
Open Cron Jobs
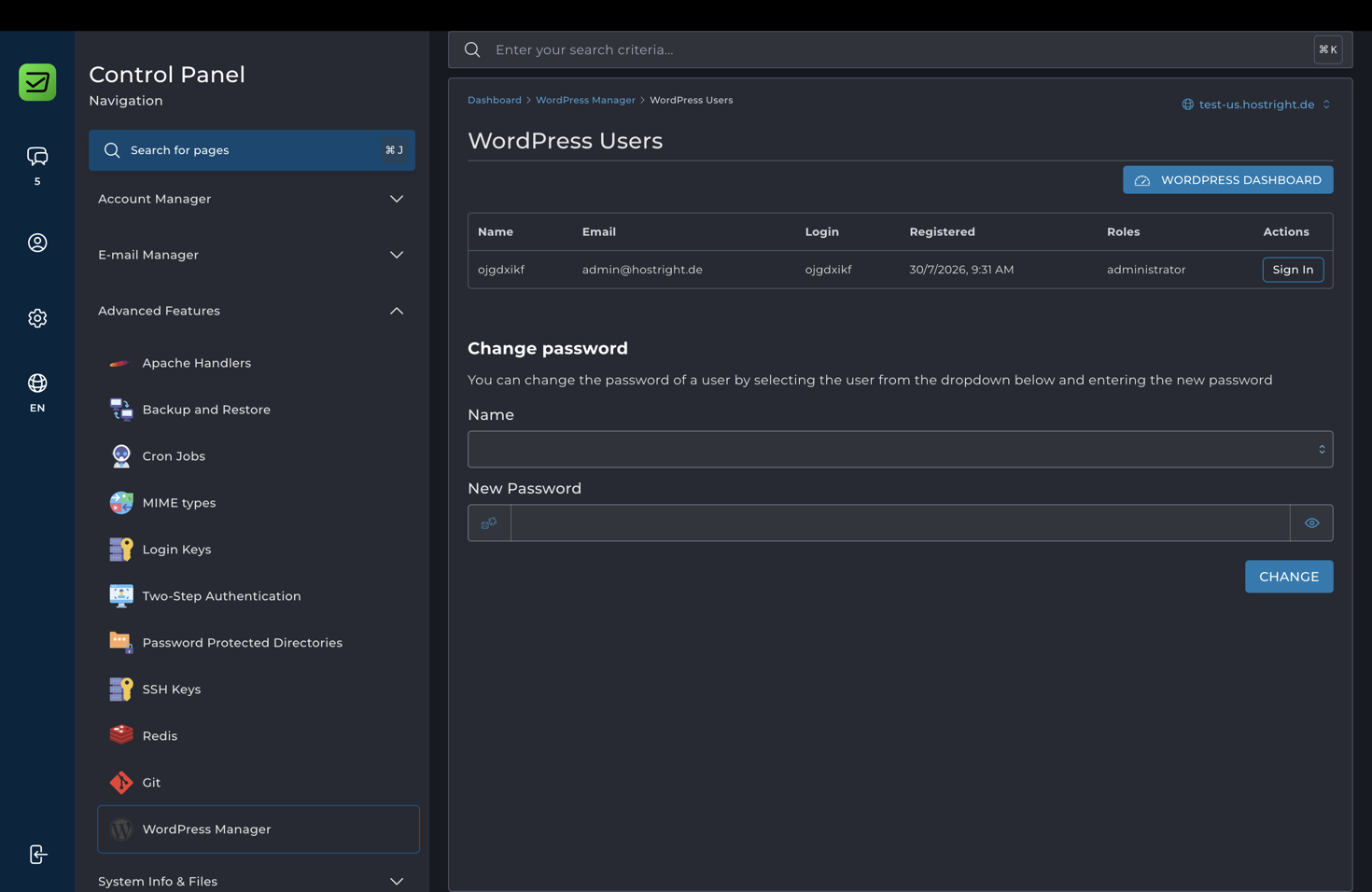click(x=174, y=456)
